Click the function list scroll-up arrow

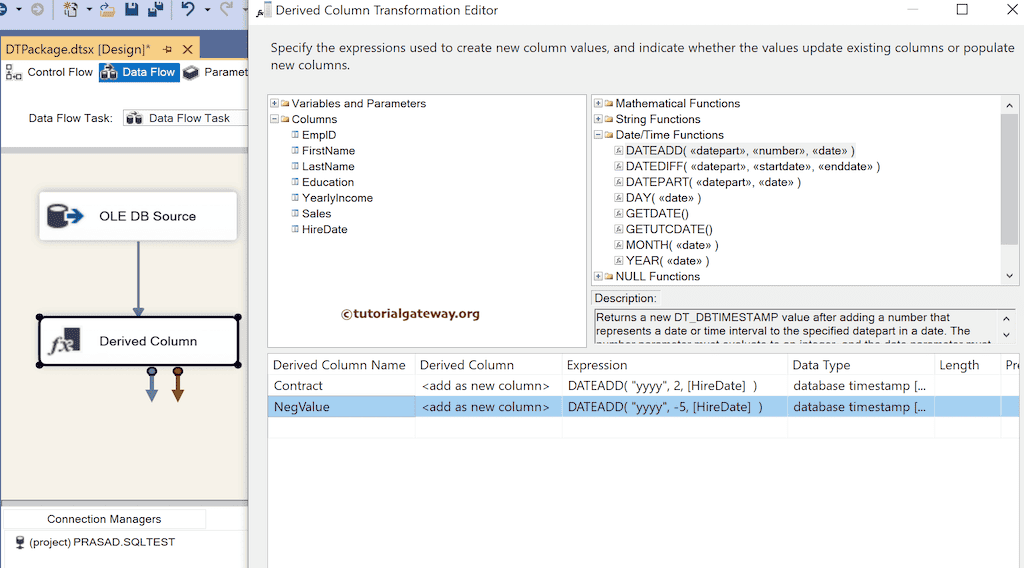1010,105
